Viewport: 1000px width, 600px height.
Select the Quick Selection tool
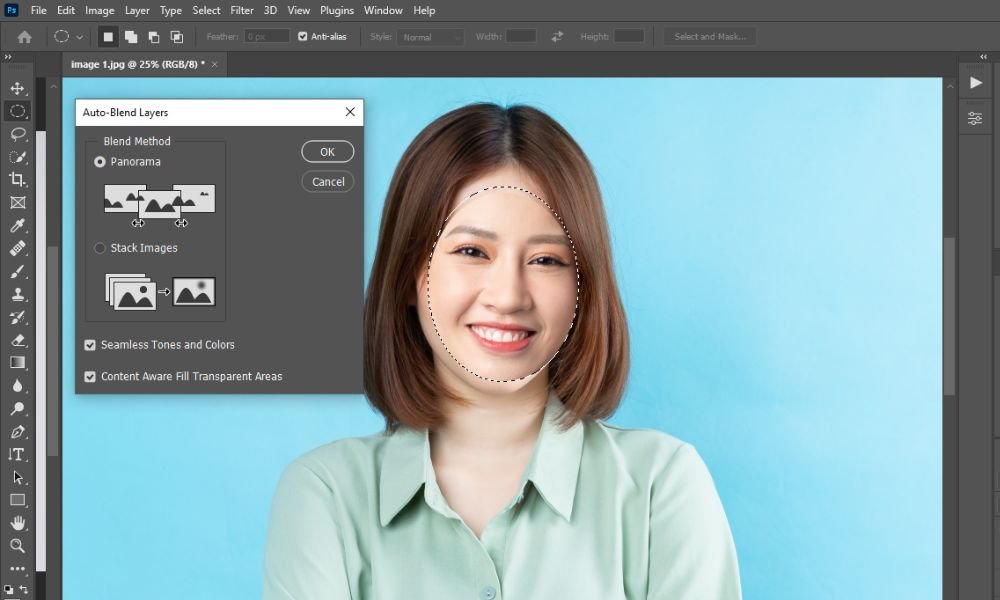coord(17,157)
